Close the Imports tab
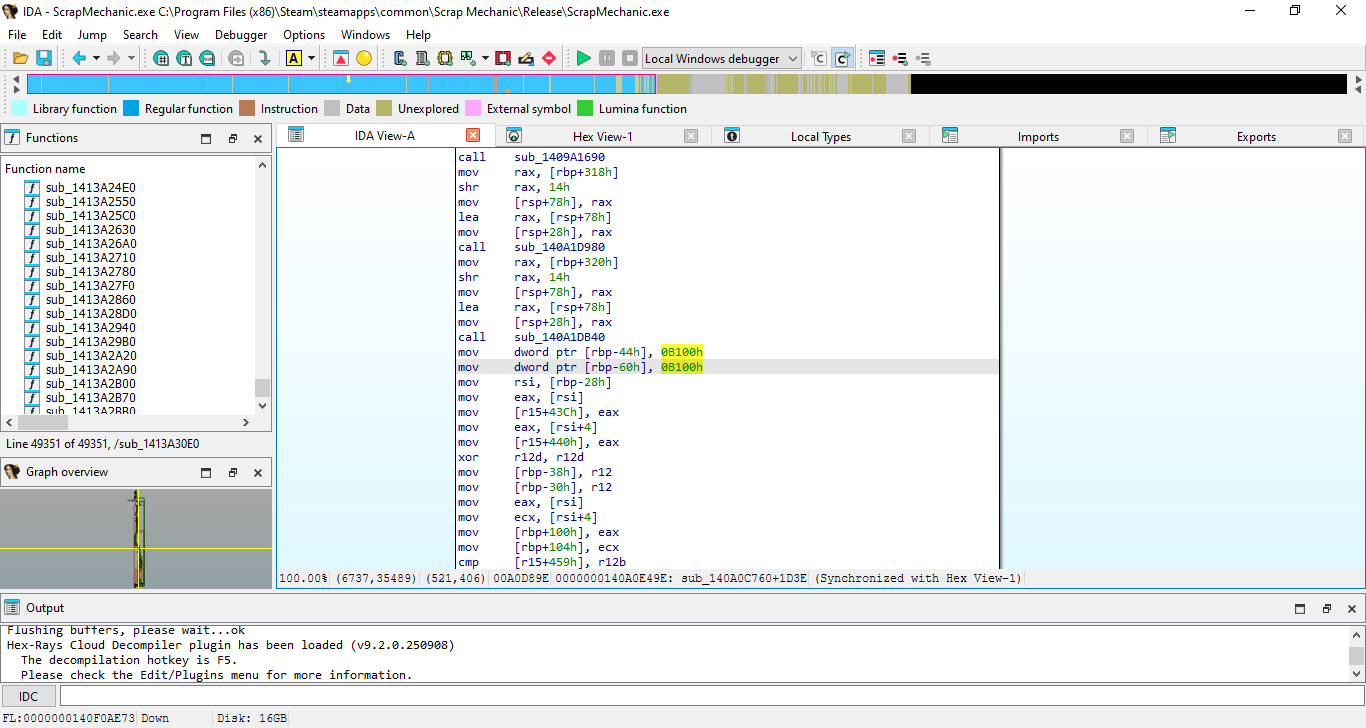 (1127, 136)
